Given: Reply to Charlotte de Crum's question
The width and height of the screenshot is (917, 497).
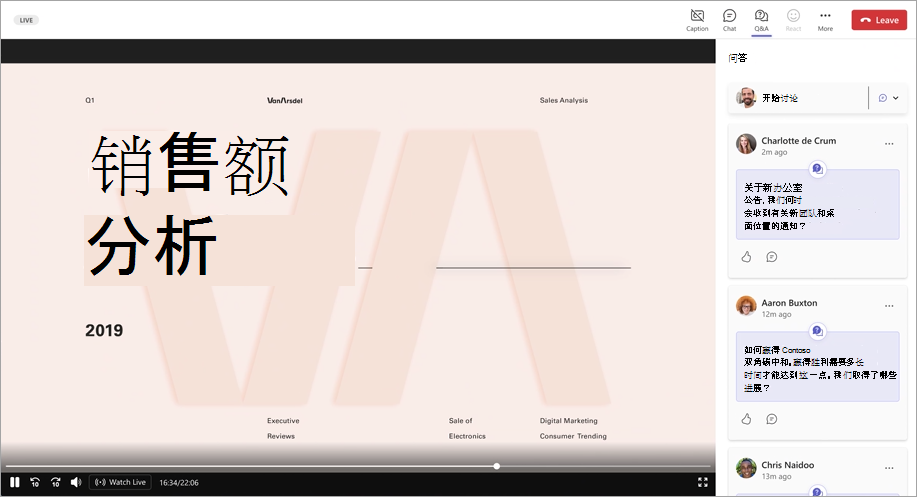Looking at the screenshot, I should [x=772, y=257].
